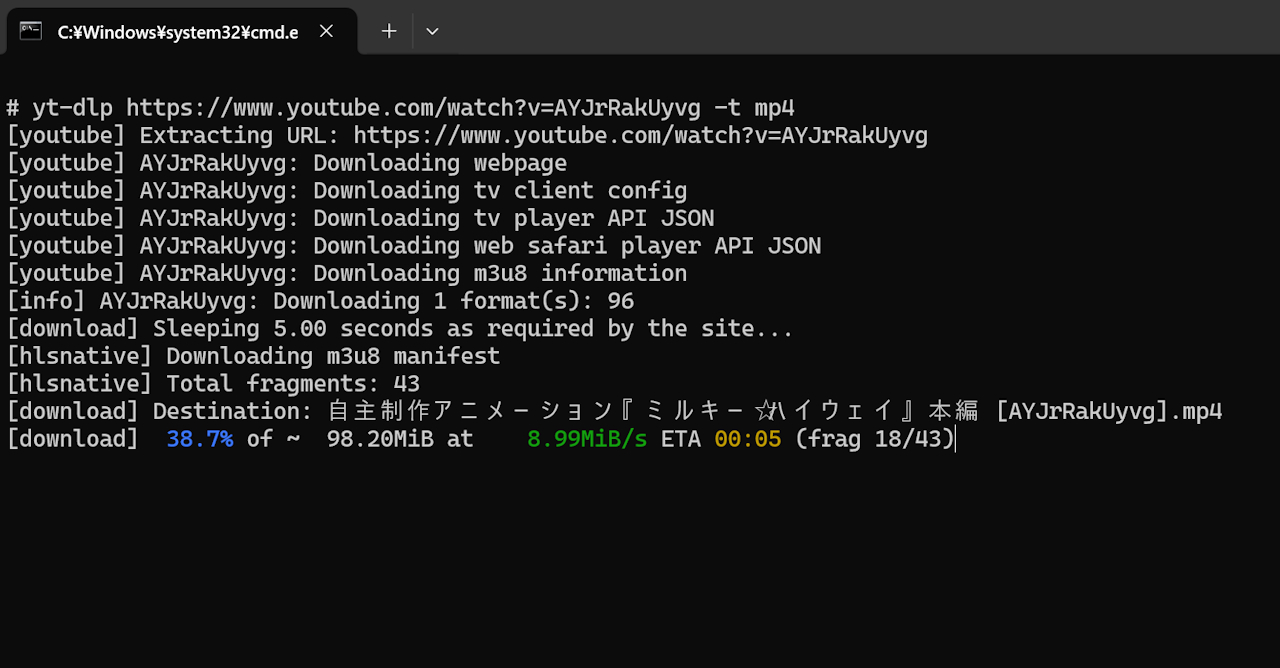Select the C:¥Windows¥system32¥cmd.exe tab title
The width and height of the screenshot is (1280, 668).
coord(177,32)
